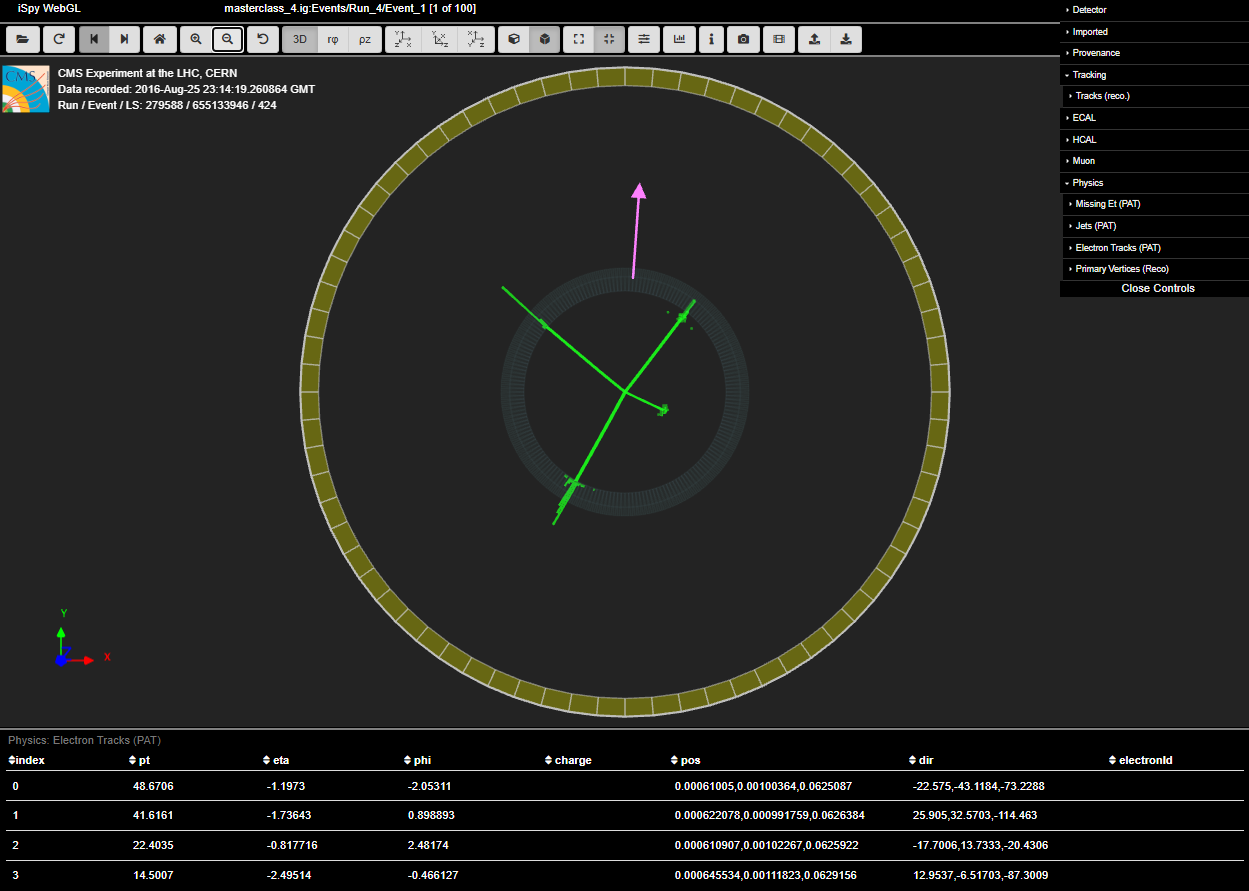Switch to the rφ view mode
The image size is (1249, 891).
point(333,39)
